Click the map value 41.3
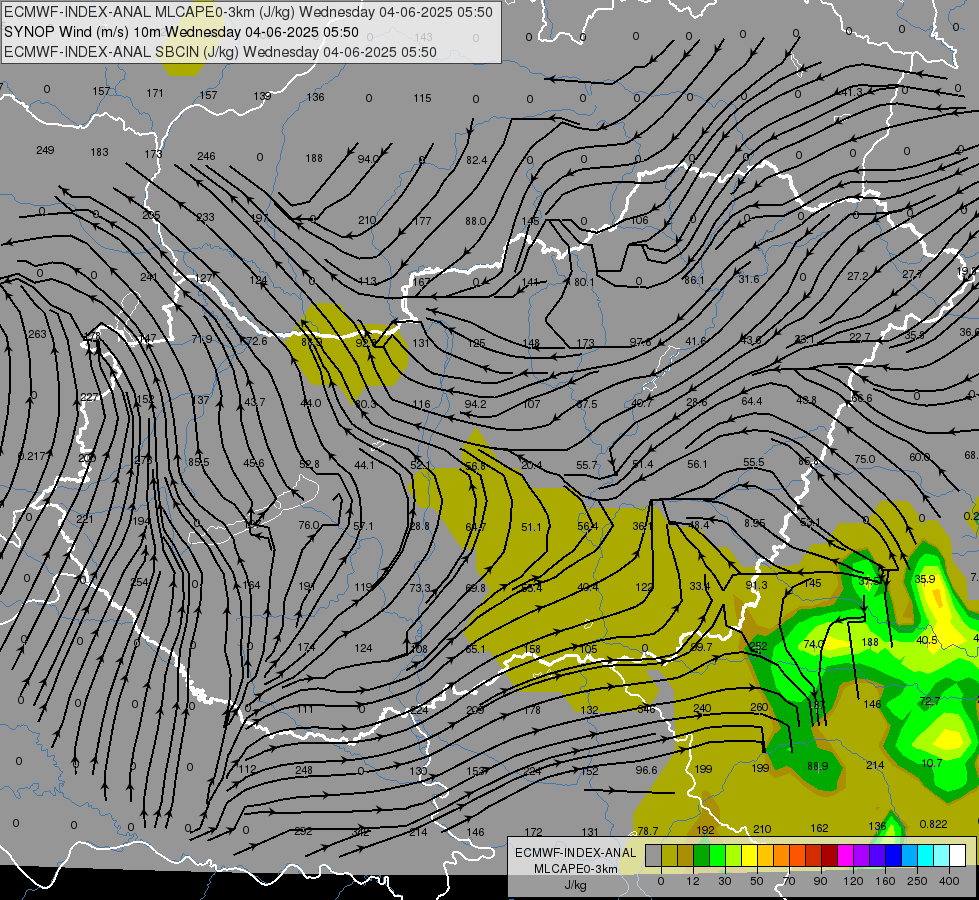This screenshot has width=979, height=900. pyautogui.click(x=852, y=92)
